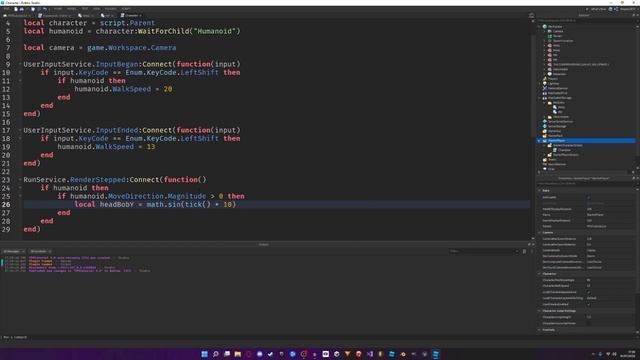The height and width of the screenshot is (360, 640).
Task: Open the HOME ribbon tab
Action: 58,9
